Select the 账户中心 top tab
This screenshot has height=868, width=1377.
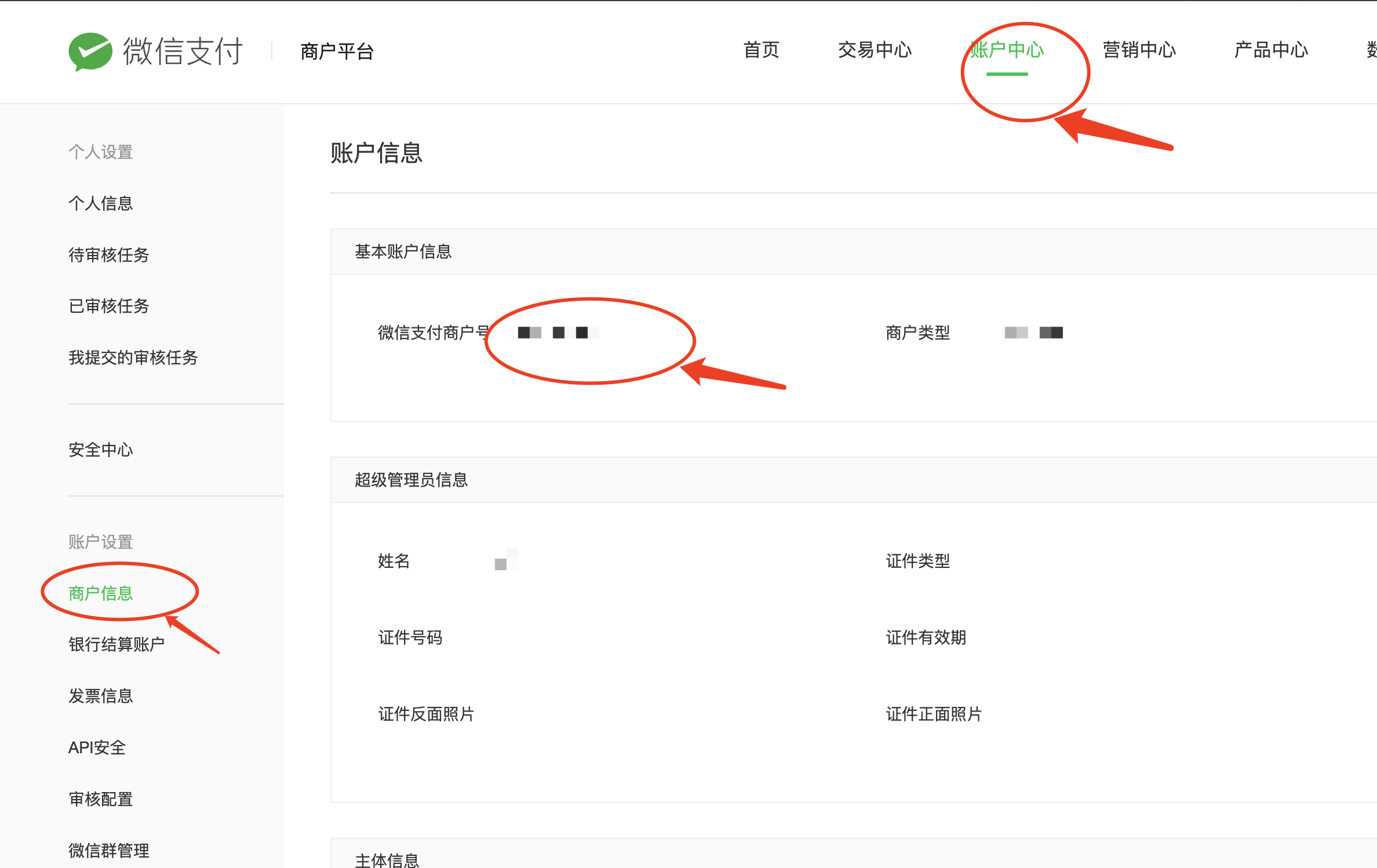[1007, 50]
